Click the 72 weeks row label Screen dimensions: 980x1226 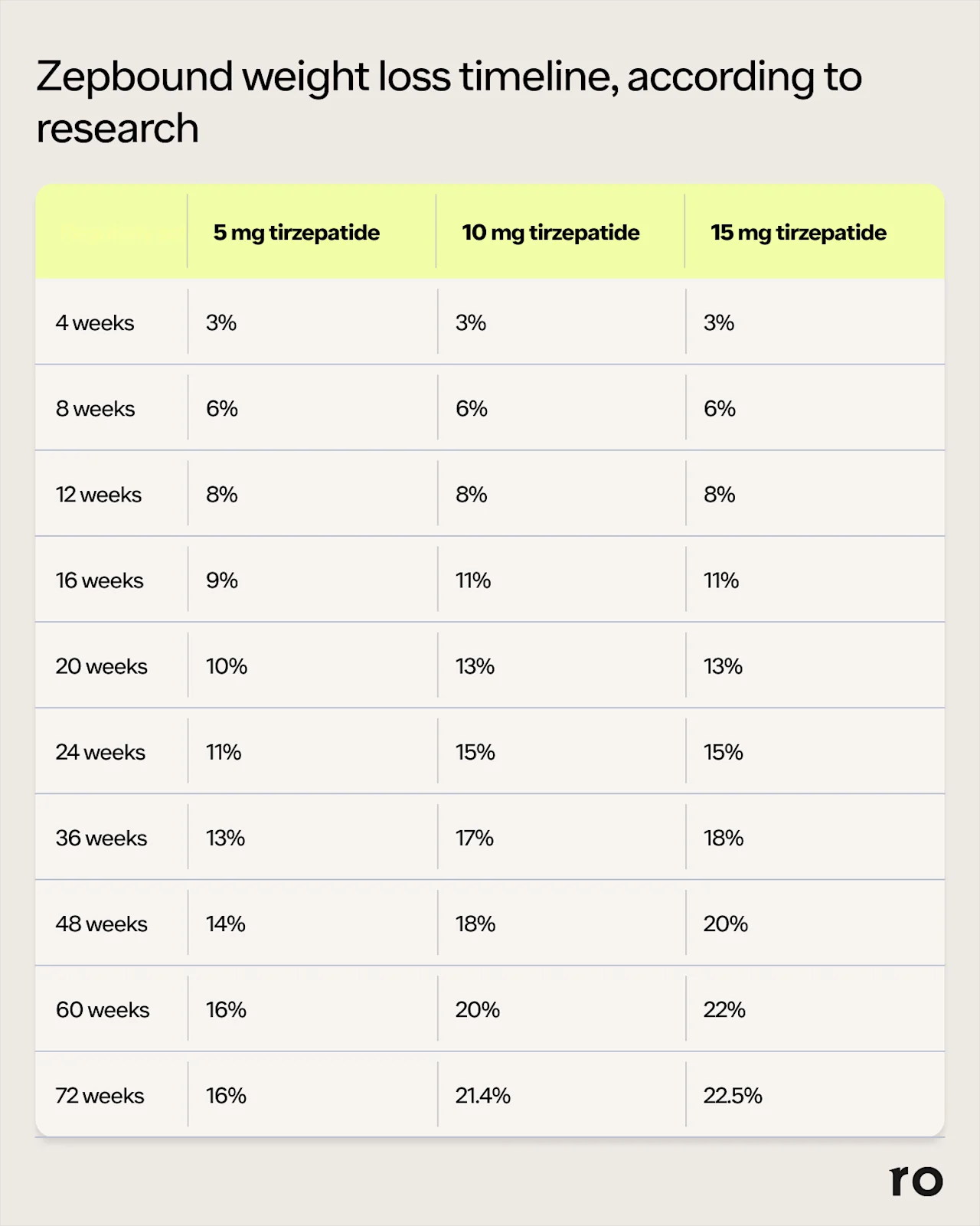[x=100, y=1096]
